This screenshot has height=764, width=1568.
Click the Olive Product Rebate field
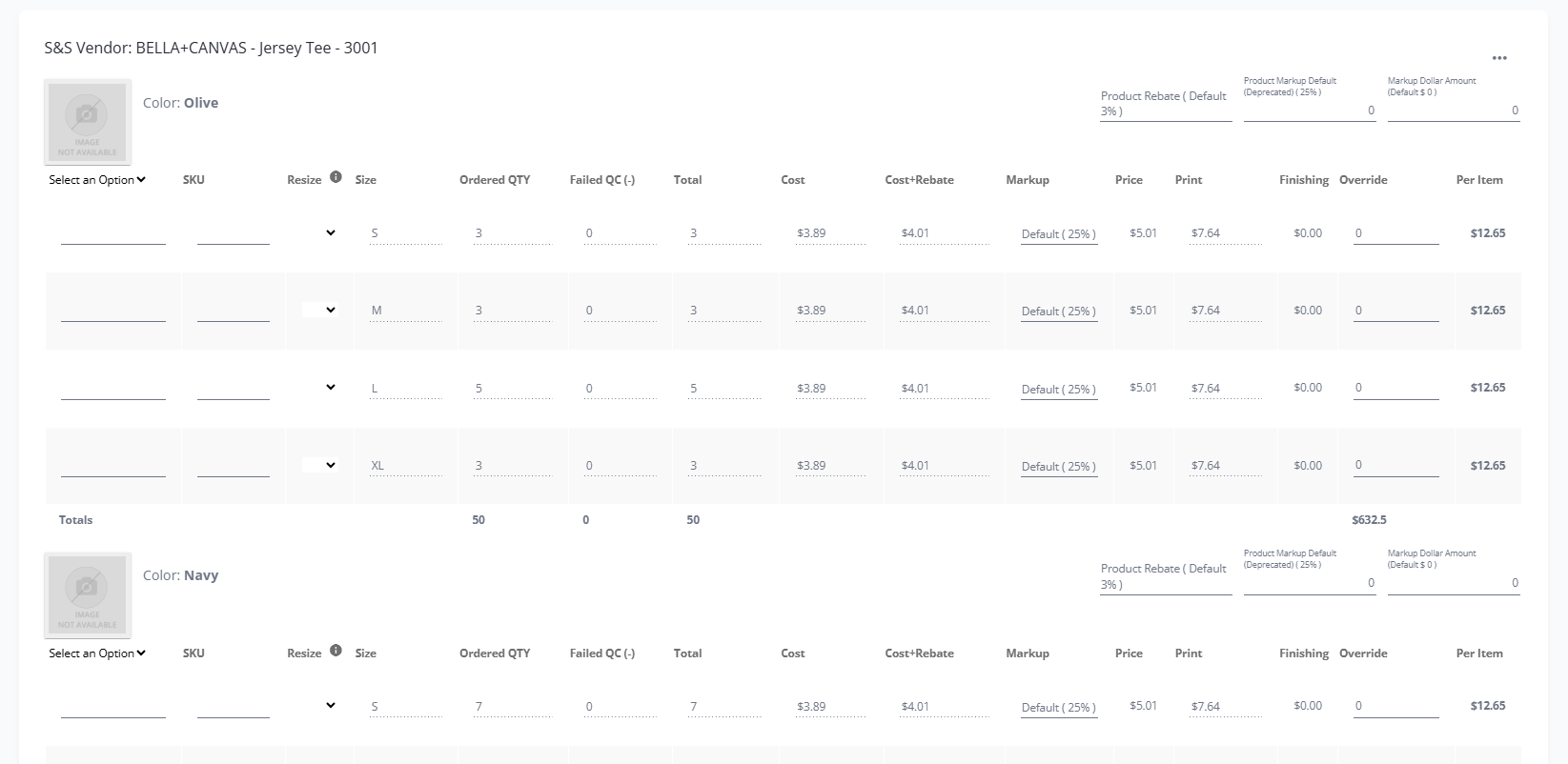[1165, 111]
